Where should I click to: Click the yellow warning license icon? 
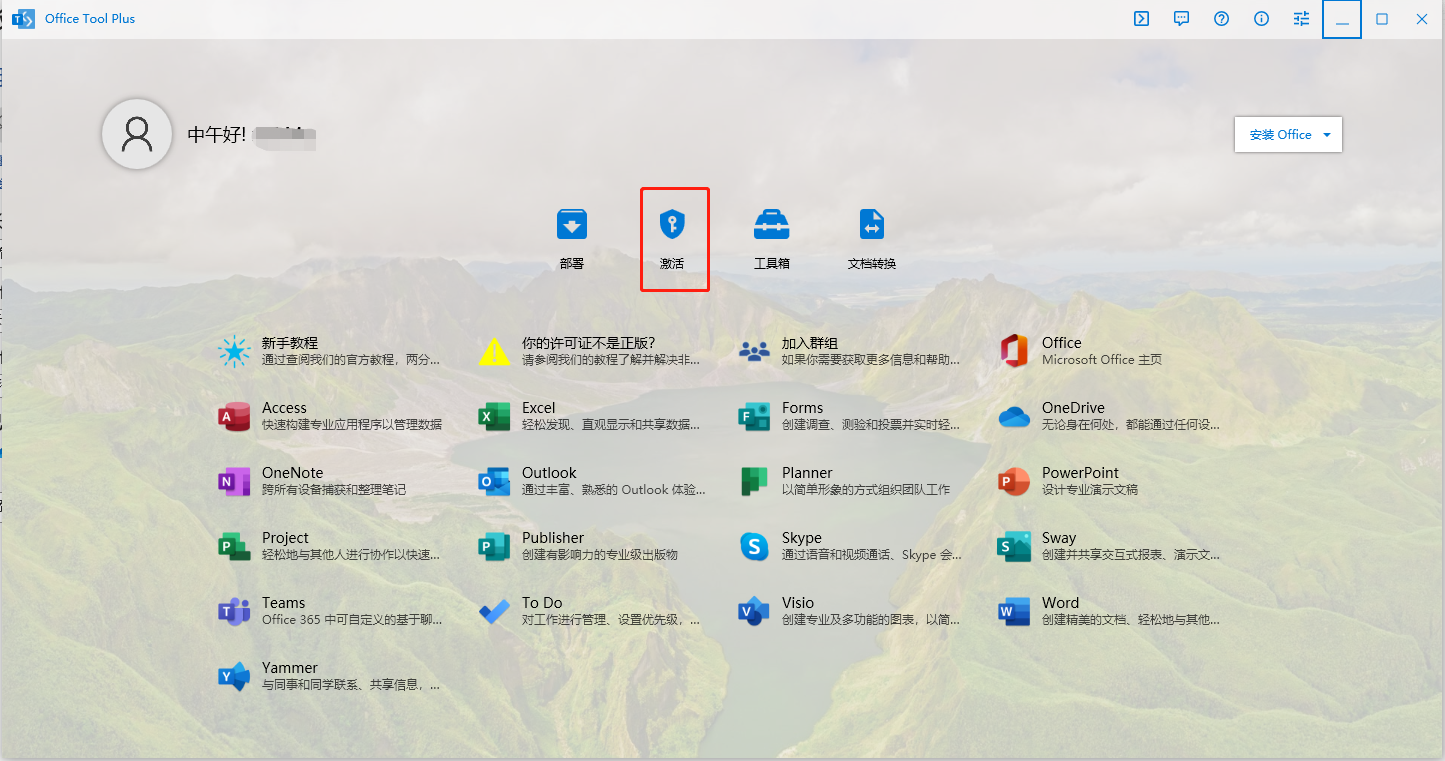point(494,351)
